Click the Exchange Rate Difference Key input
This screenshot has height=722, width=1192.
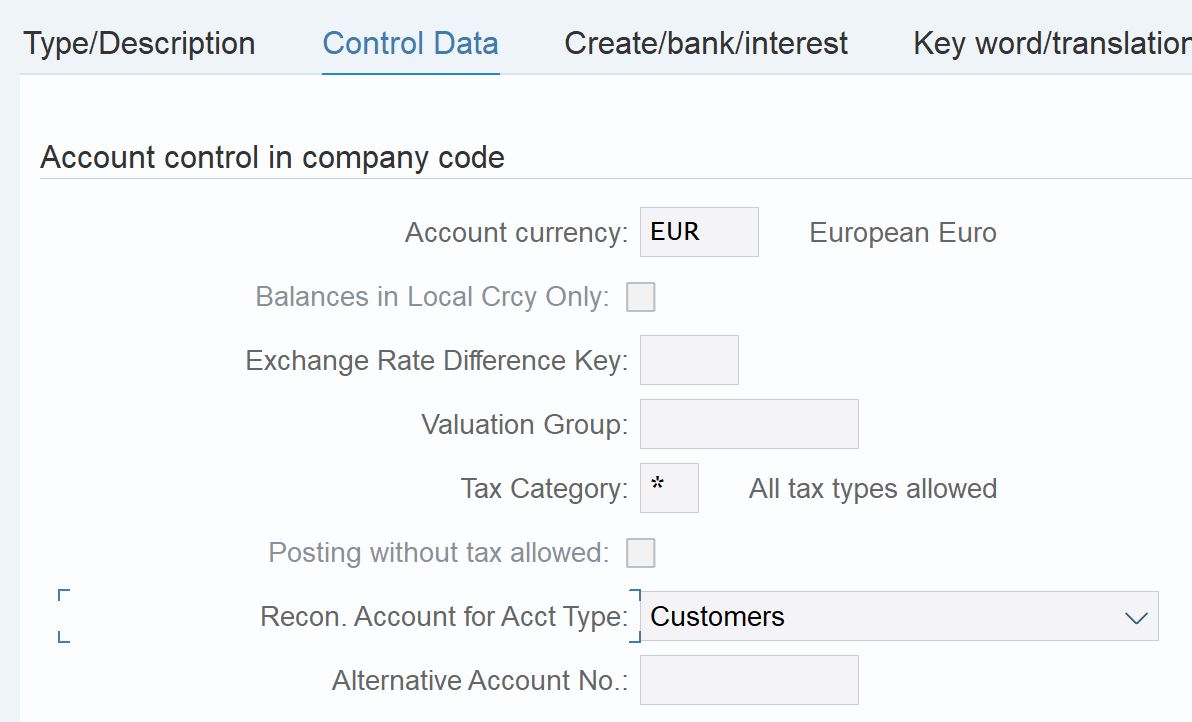(688, 360)
